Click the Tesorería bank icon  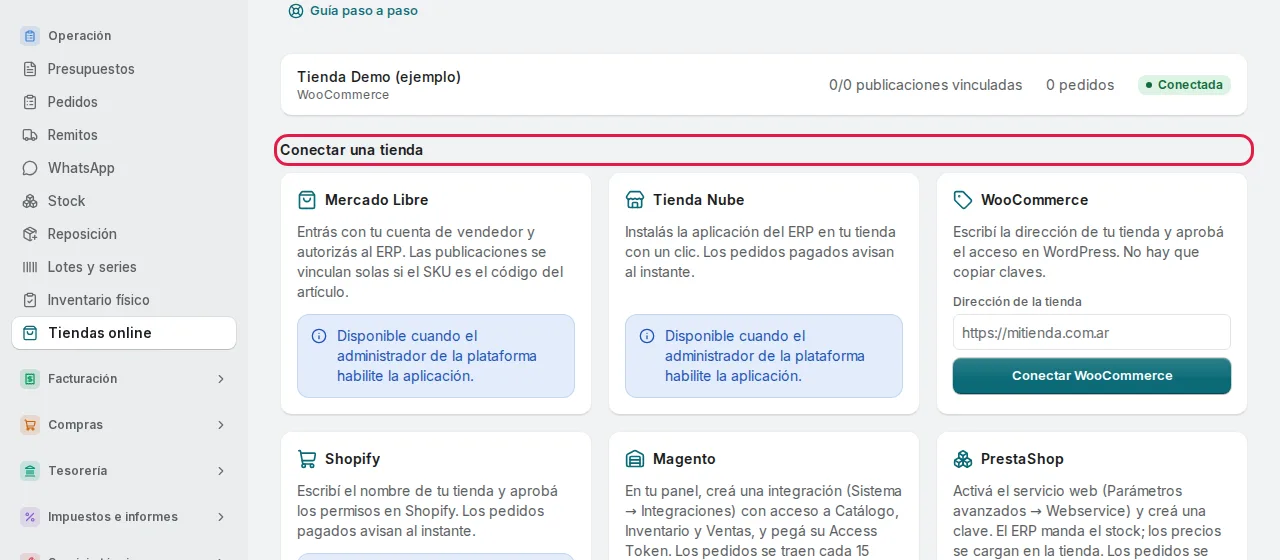pyautogui.click(x=30, y=471)
